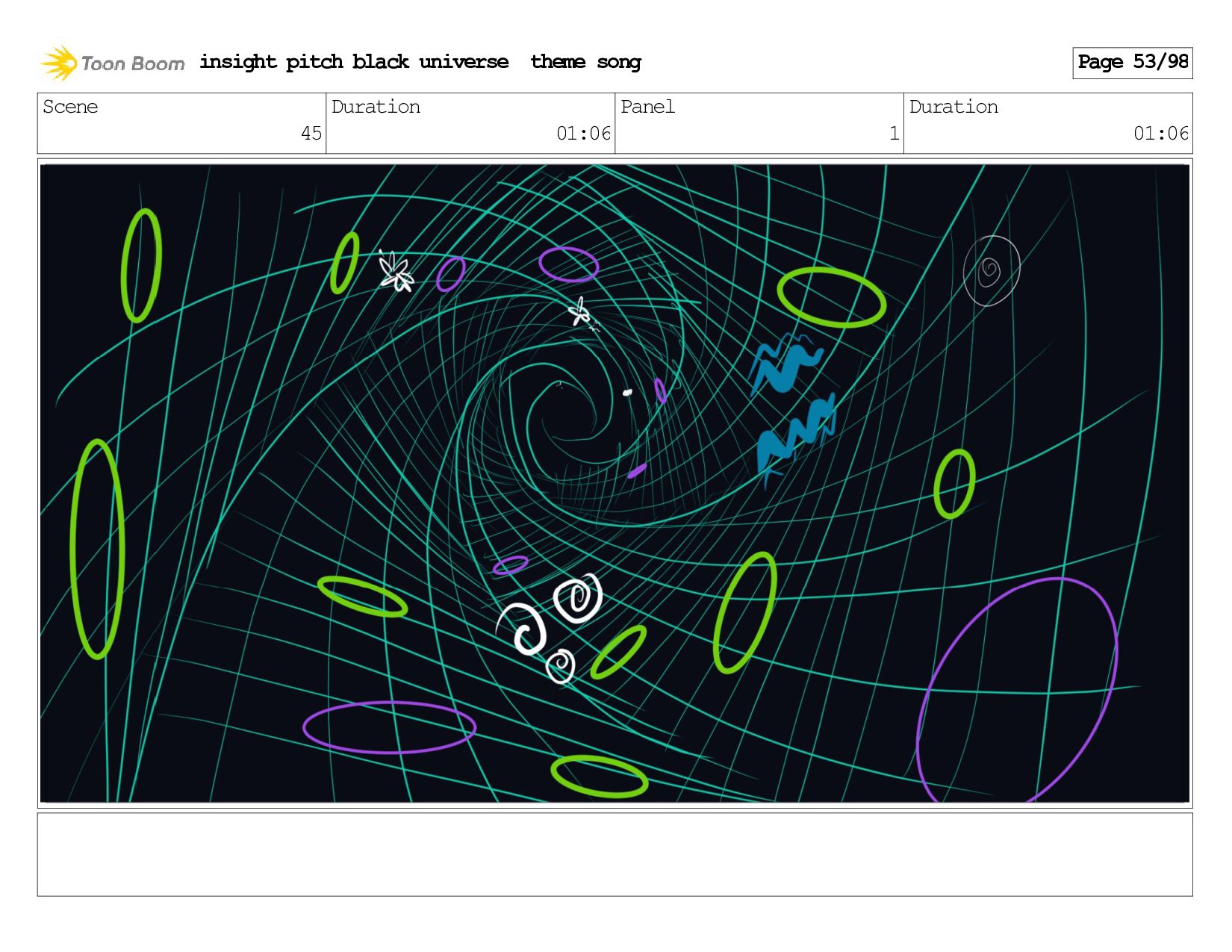Click the Toon Boom logo
Screen dimensions: 1232x952
click(112, 63)
